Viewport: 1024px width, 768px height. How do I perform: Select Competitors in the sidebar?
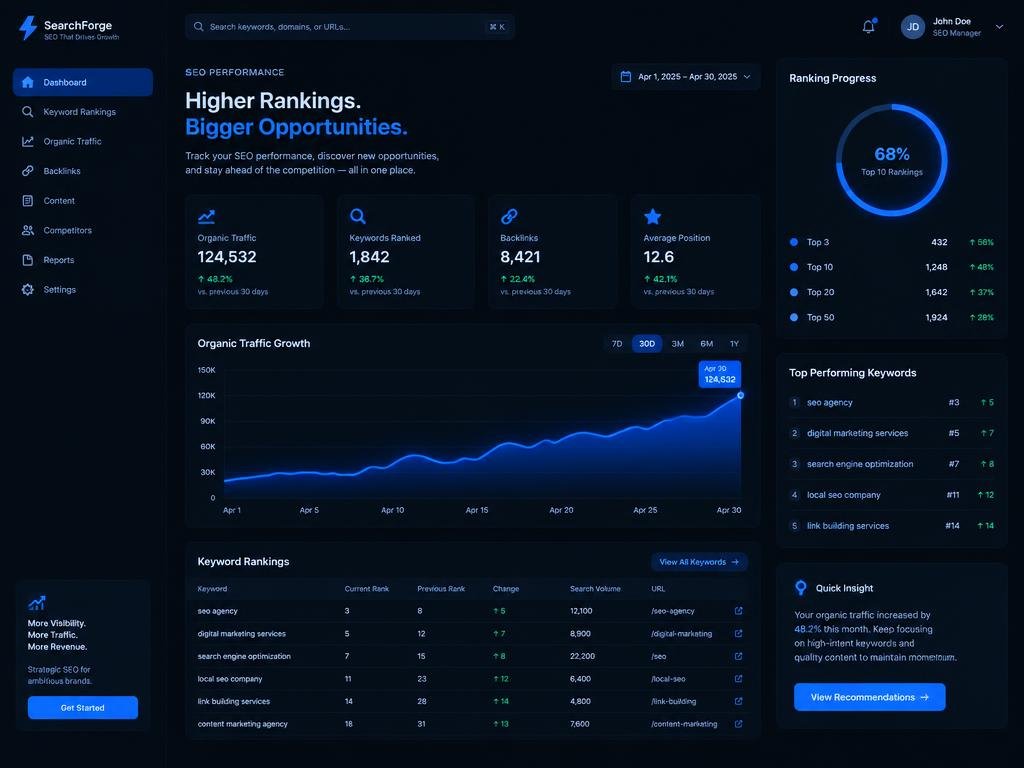pyautogui.click(x=83, y=230)
